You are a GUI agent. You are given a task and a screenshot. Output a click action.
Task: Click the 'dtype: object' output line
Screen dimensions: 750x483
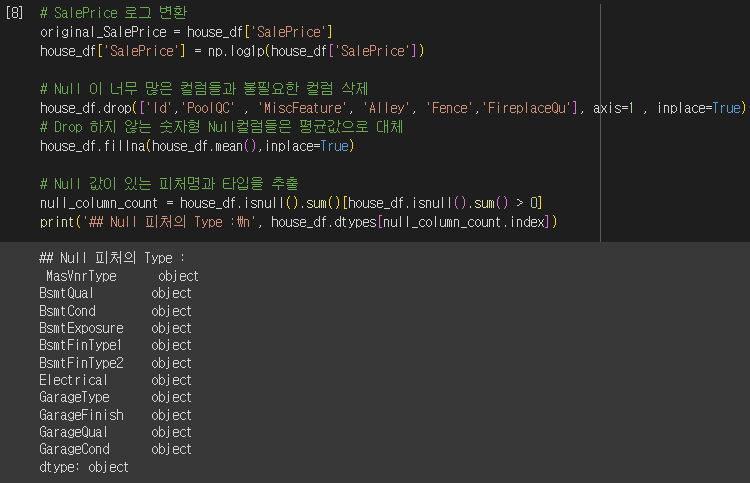point(84,467)
